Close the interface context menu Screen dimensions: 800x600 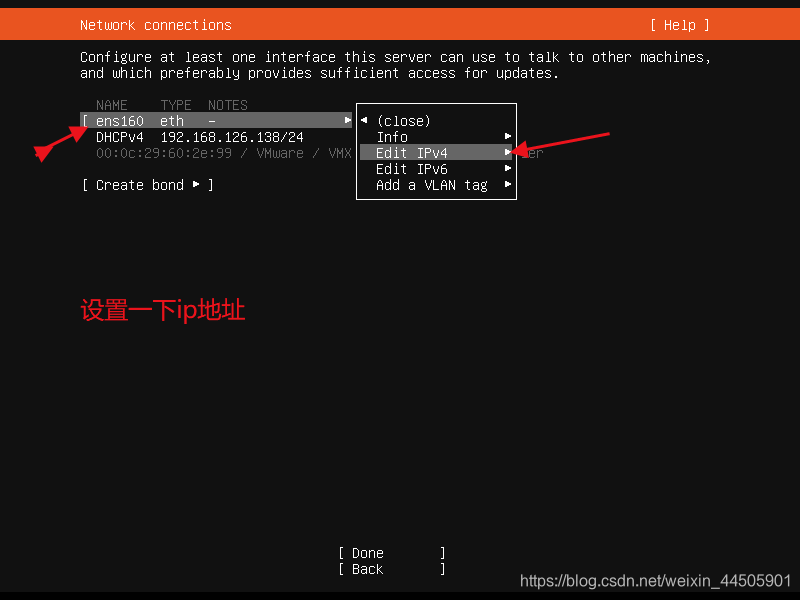(404, 121)
